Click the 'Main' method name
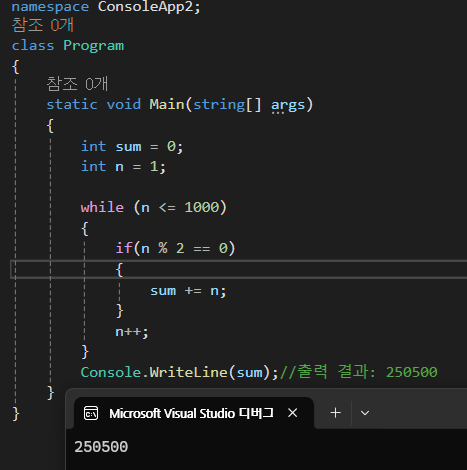 167,104
